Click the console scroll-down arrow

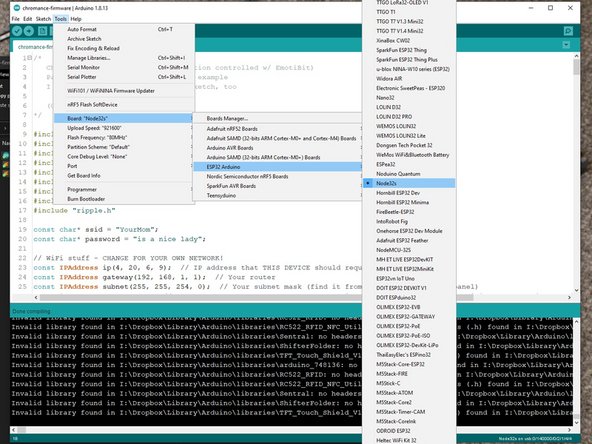click(576, 422)
